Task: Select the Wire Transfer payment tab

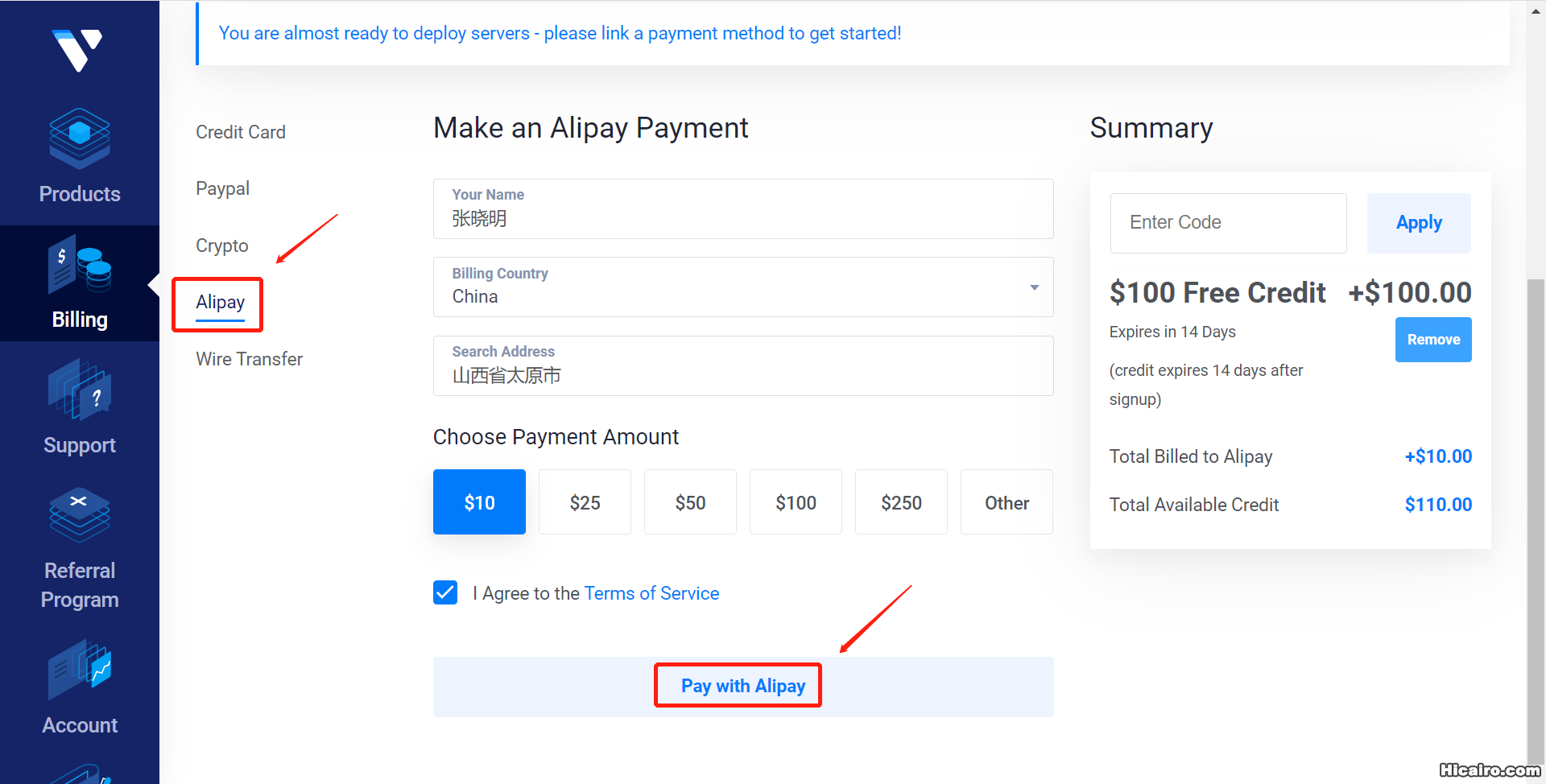Action: click(250, 359)
